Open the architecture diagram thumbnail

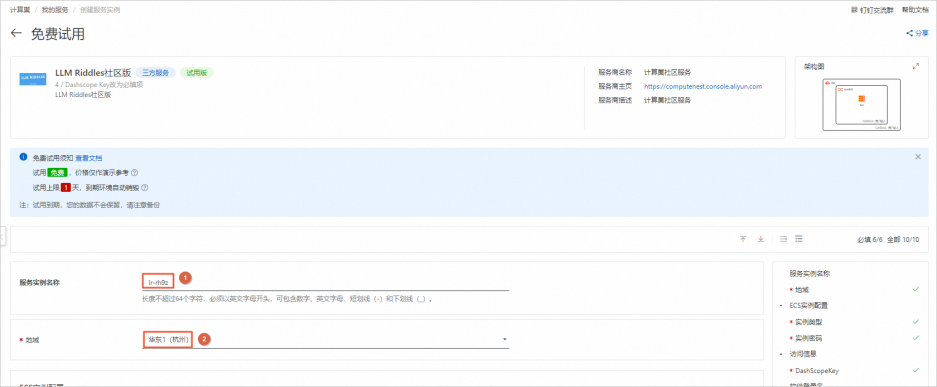(x=862, y=105)
